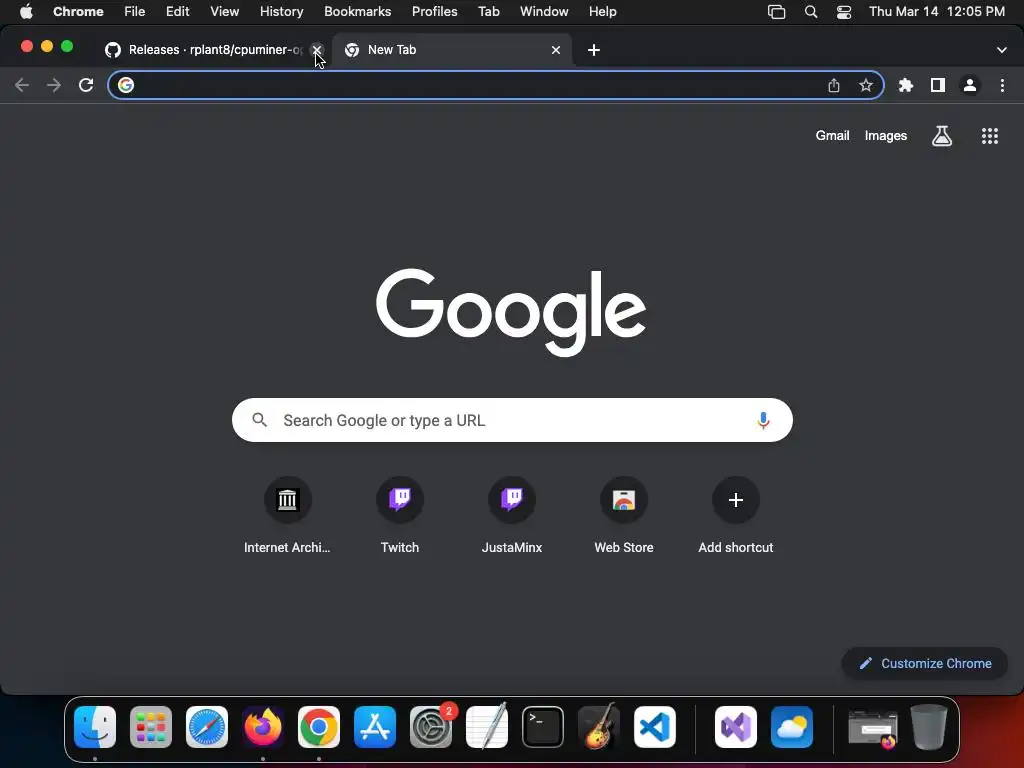Viewport: 1024px width, 768px height.
Task: Toggle the Chrome side panel
Action: (938, 85)
